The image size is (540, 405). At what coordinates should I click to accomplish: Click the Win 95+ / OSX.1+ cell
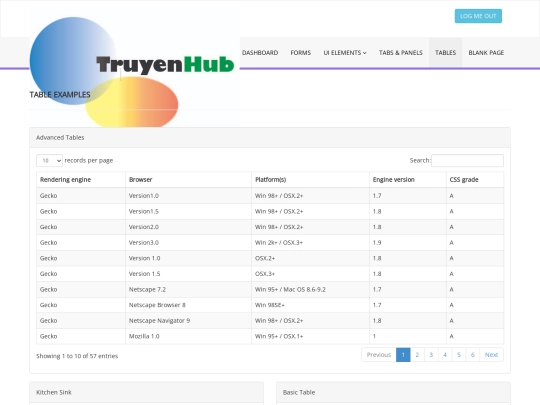(x=310, y=336)
